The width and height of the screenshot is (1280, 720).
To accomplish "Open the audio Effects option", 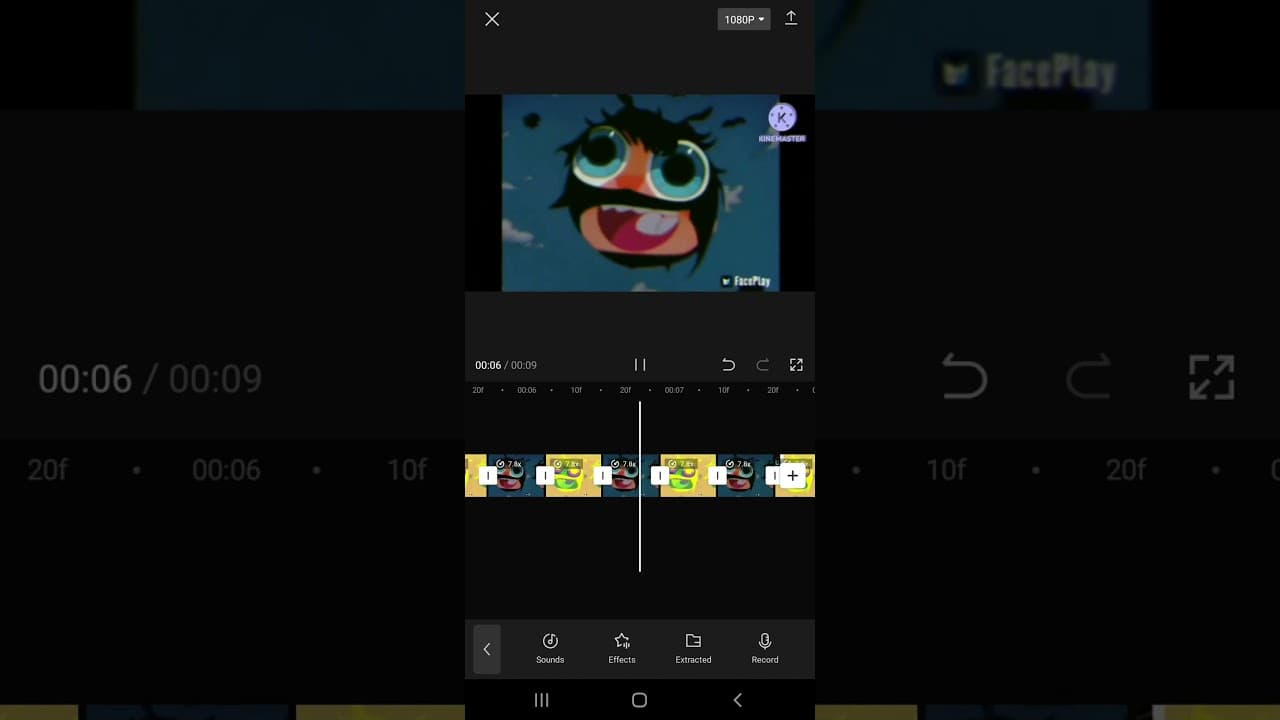I will (622, 648).
